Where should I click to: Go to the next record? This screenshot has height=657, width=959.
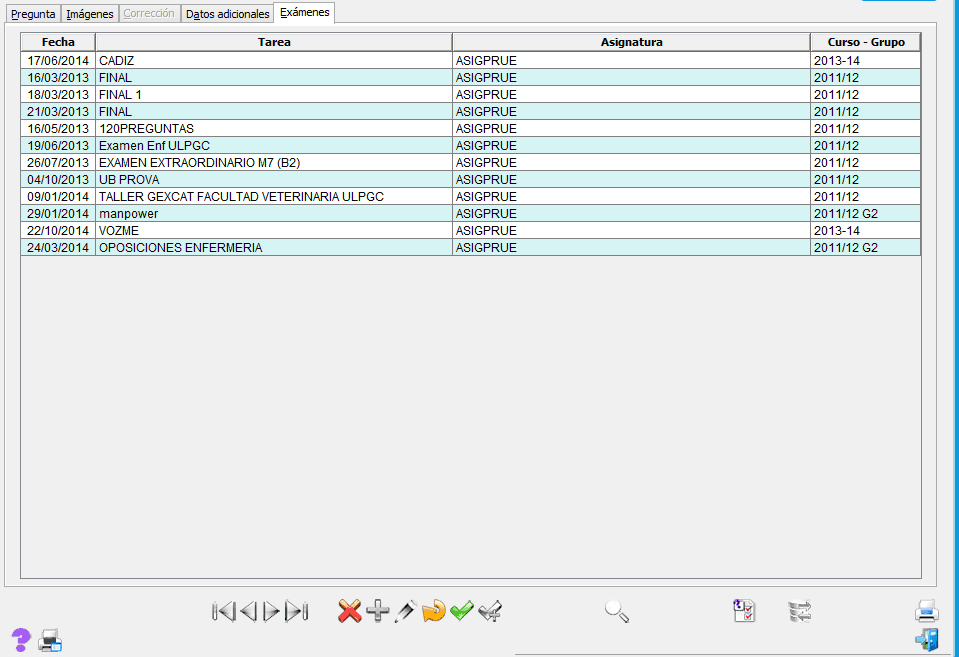click(x=271, y=611)
